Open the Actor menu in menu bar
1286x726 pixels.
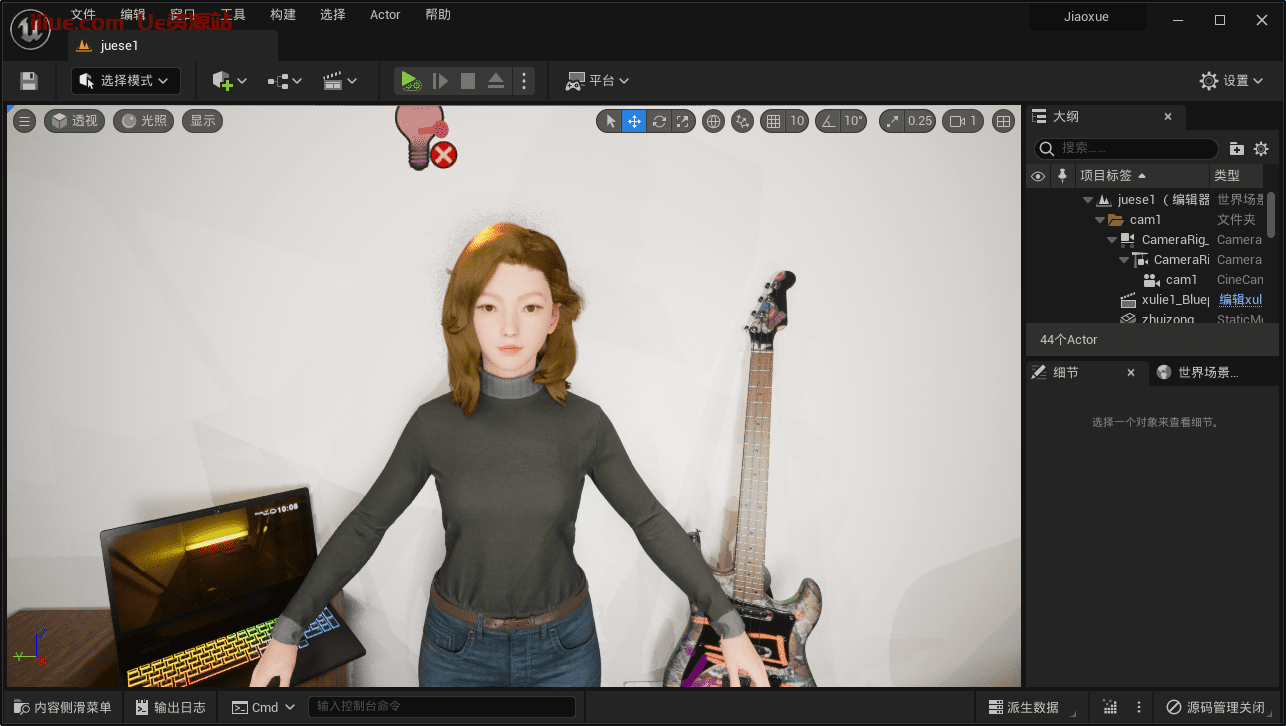click(x=385, y=15)
